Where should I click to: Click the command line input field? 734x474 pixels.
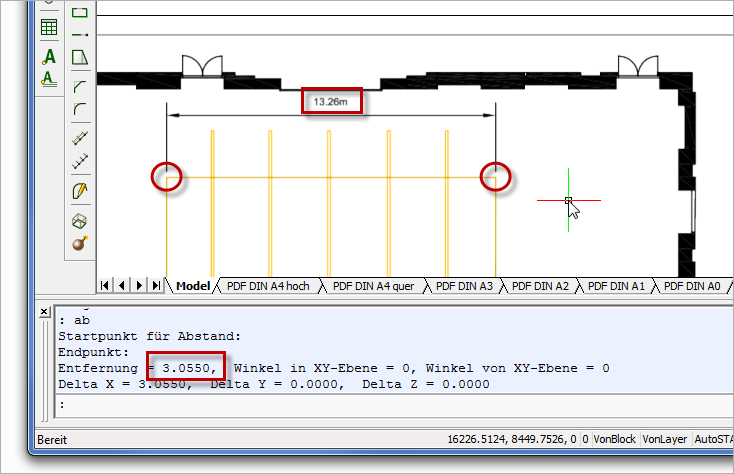click(380, 404)
